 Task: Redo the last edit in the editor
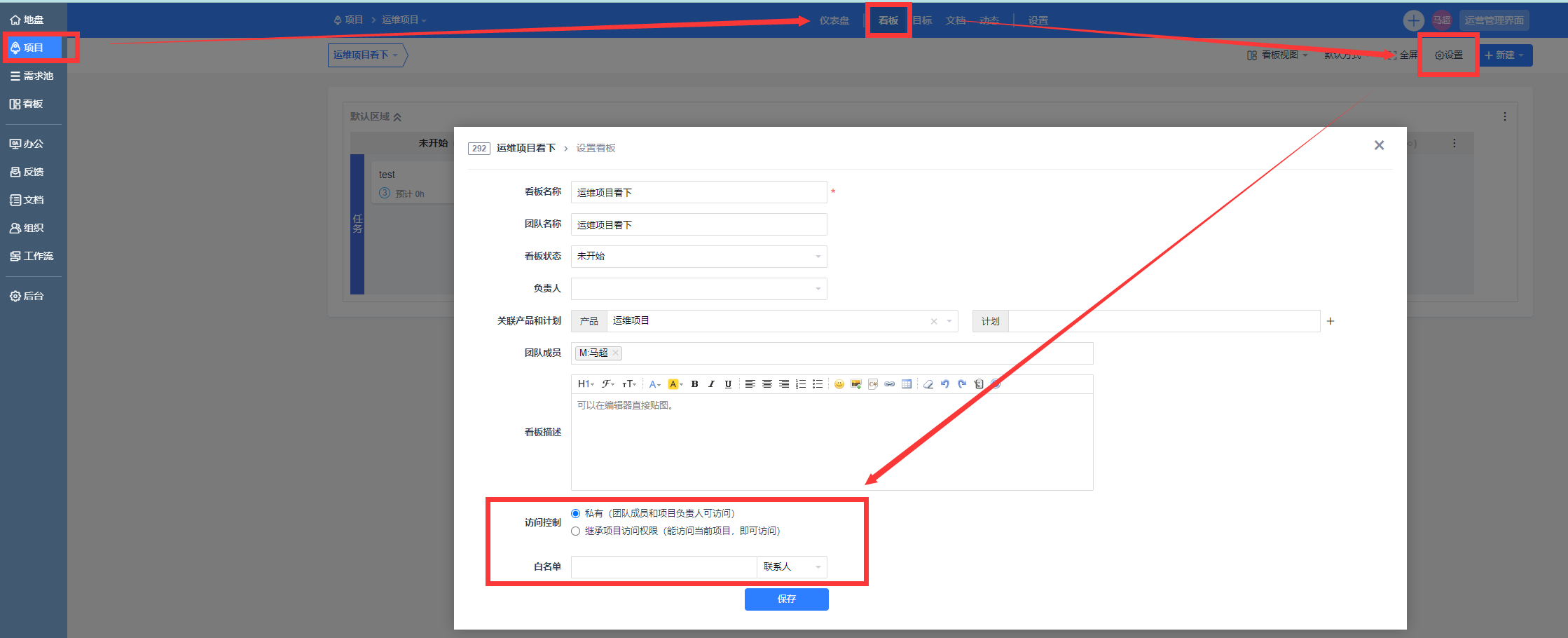(961, 384)
